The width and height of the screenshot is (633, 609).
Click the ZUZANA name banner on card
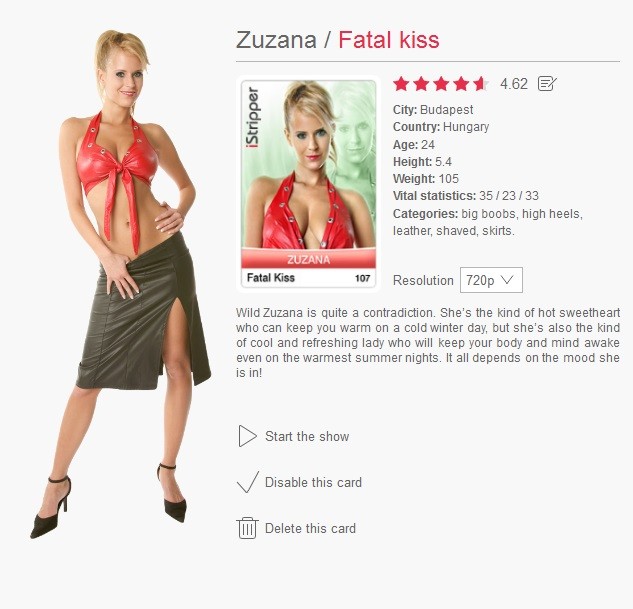pyautogui.click(x=308, y=259)
